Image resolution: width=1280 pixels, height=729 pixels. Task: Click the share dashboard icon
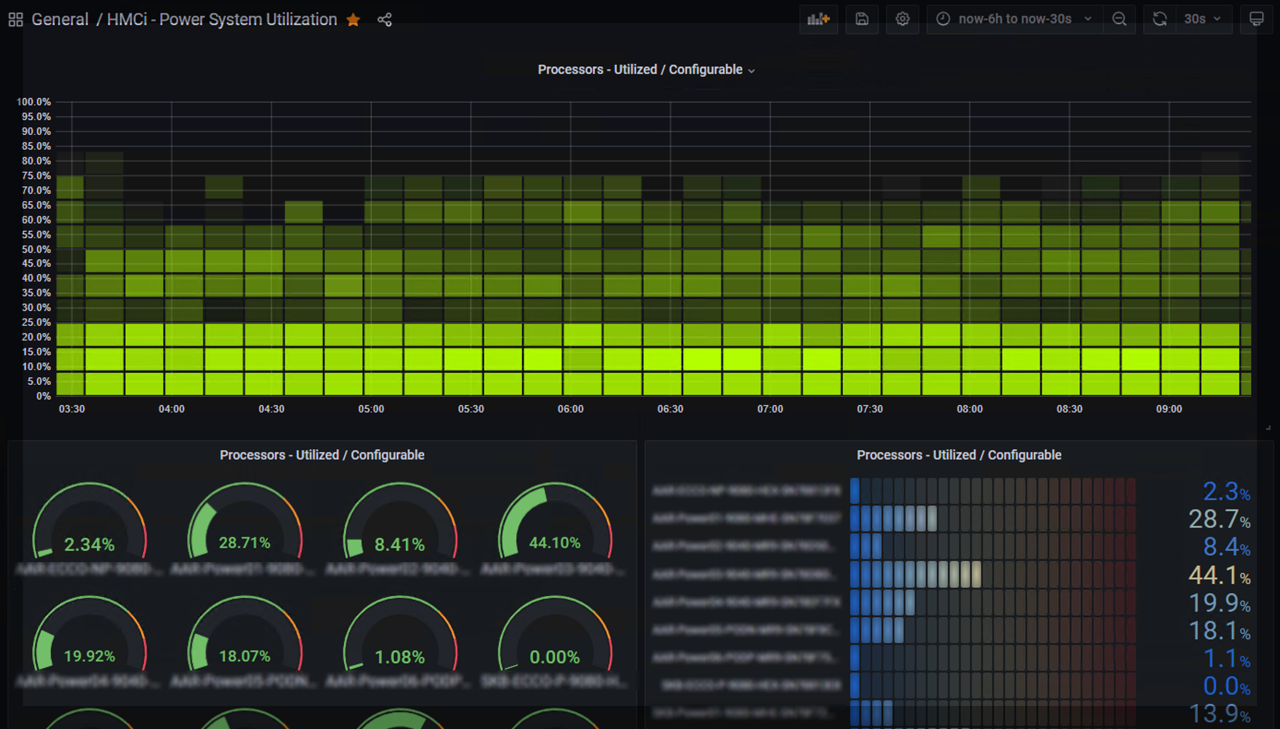pos(384,19)
